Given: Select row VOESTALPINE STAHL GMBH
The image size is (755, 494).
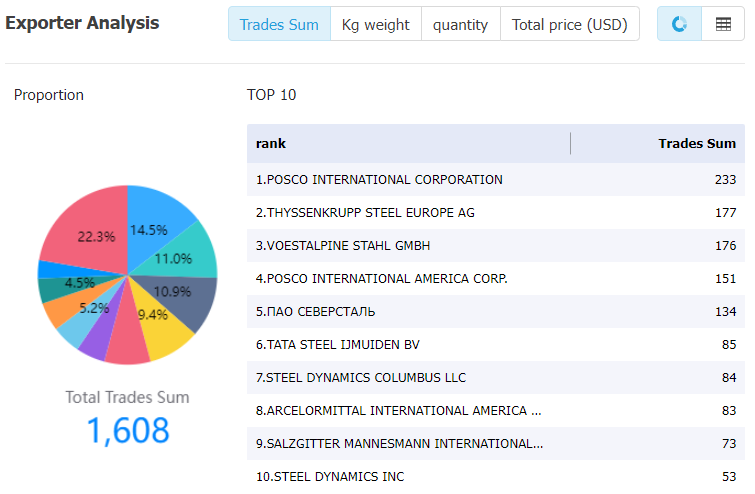Looking at the screenshot, I should coord(495,246).
